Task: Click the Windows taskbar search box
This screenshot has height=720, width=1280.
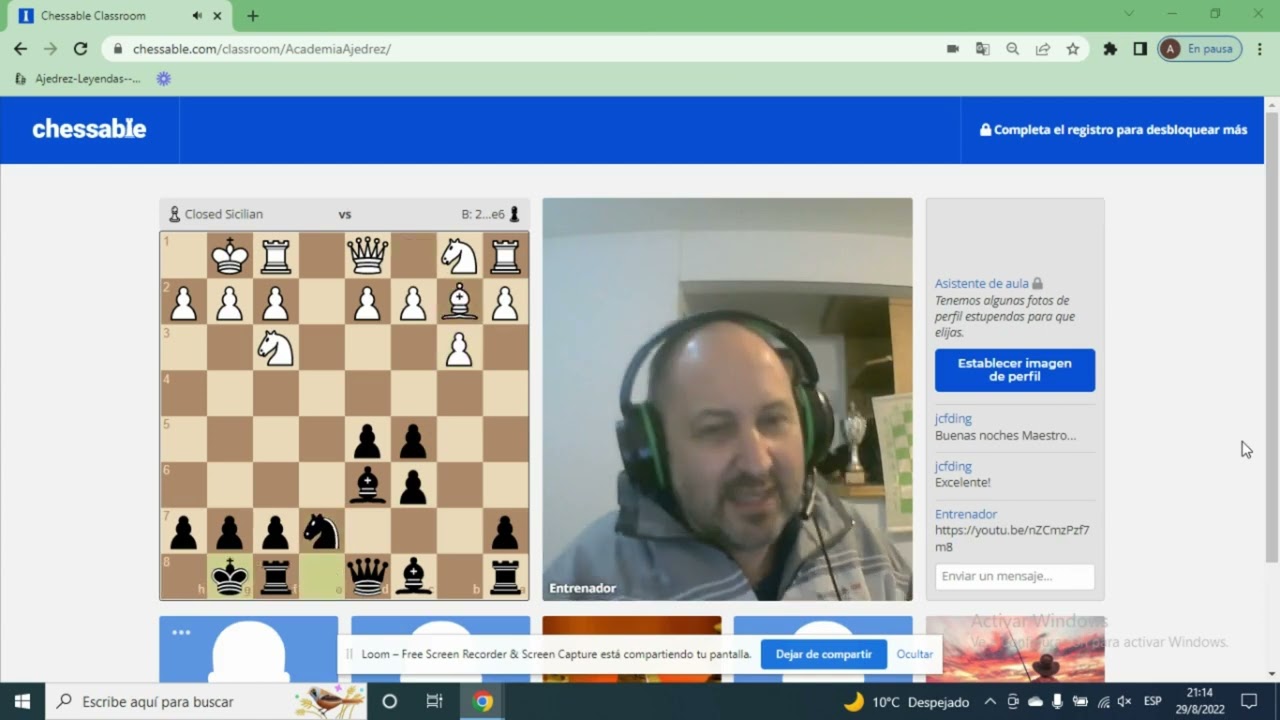Action: [207, 701]
